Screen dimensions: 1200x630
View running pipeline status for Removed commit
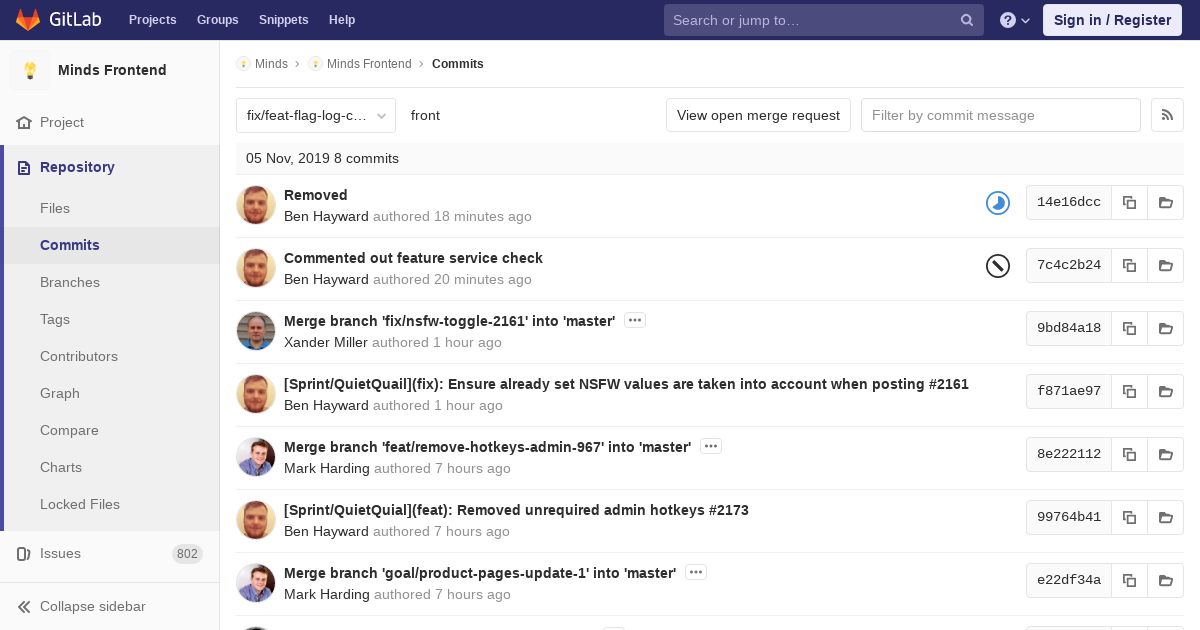point(998,203)
